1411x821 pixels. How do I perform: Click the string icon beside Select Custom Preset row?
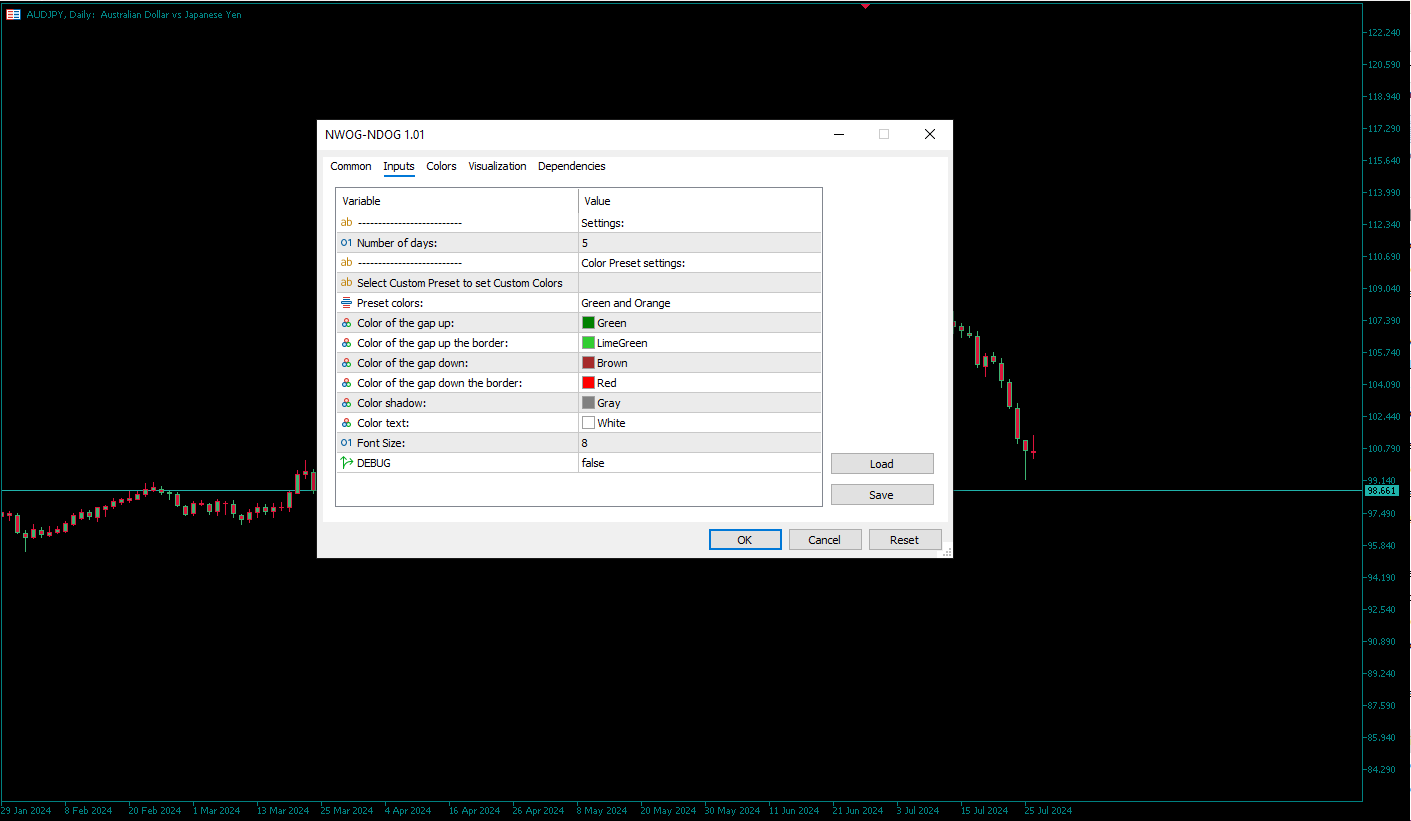tap(346, 283)
